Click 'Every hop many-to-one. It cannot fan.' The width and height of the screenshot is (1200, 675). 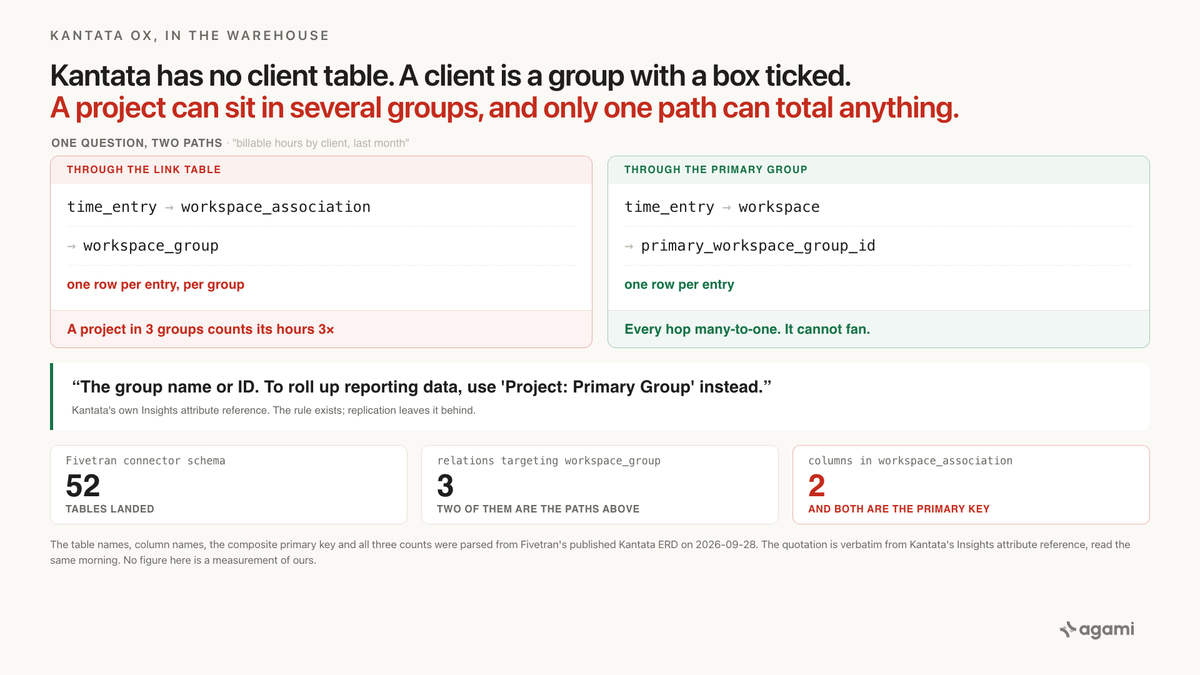click(747, 329)
